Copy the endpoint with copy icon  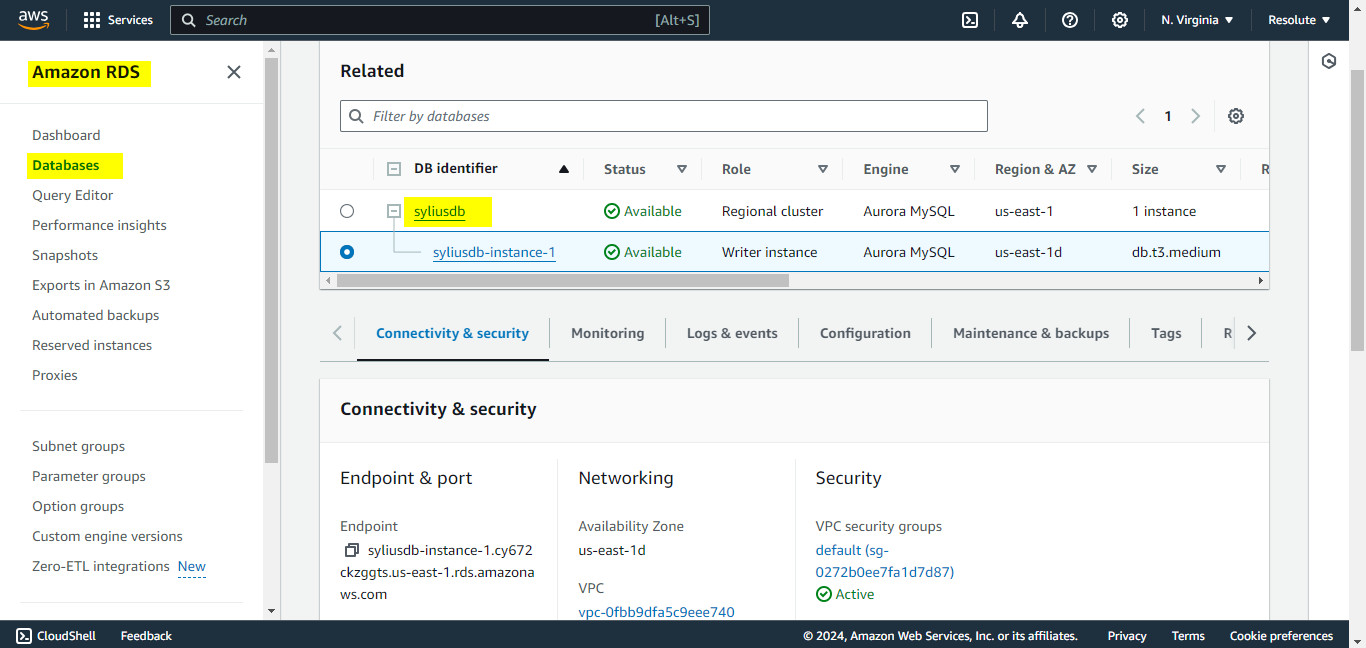pos(351,550)
